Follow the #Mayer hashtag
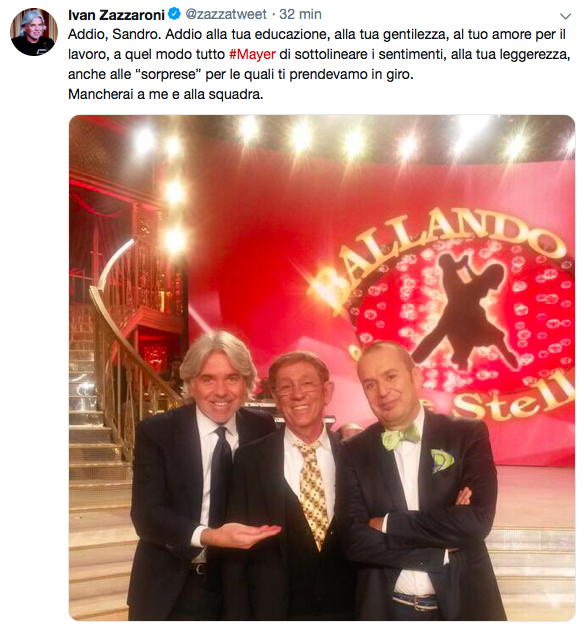 point(252,54)
